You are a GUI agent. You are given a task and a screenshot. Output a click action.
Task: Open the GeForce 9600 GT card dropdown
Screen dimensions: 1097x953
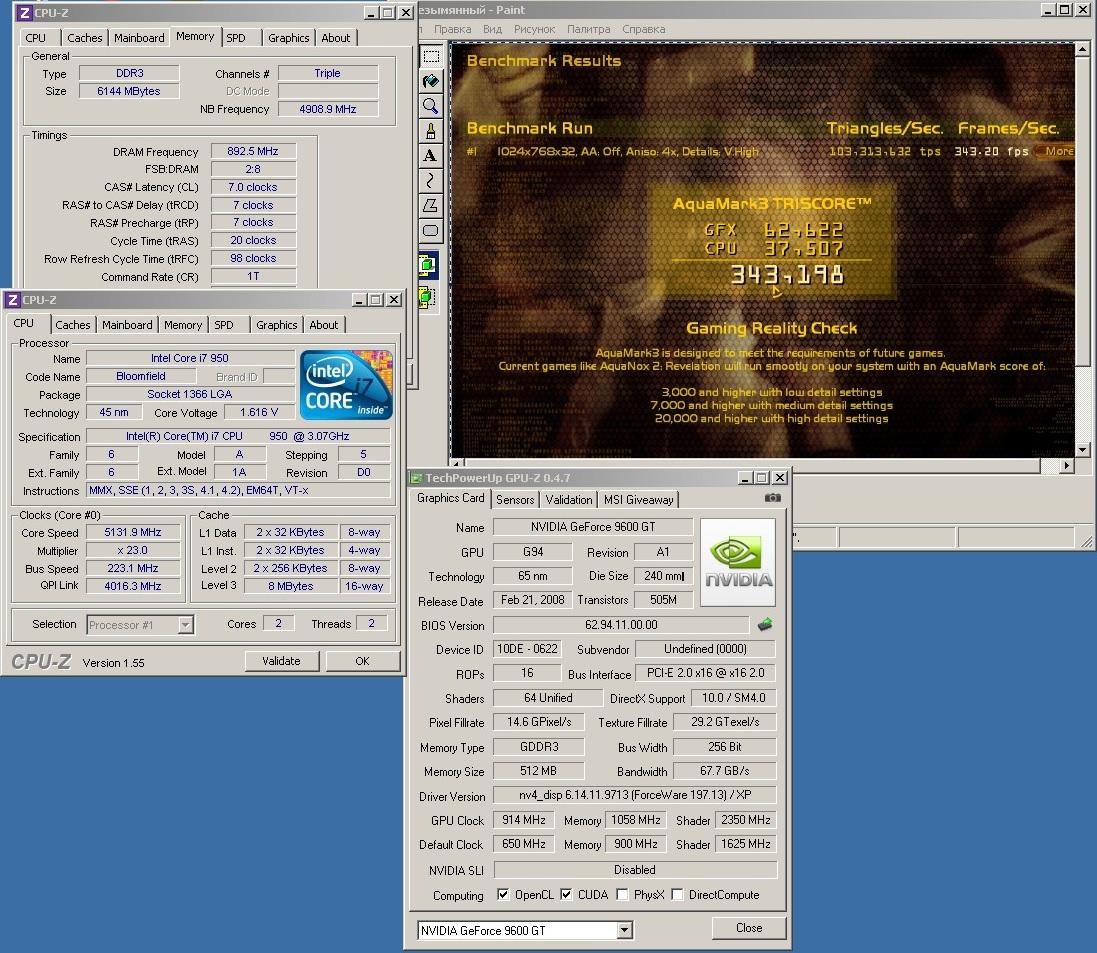click(x=625, y=930)
